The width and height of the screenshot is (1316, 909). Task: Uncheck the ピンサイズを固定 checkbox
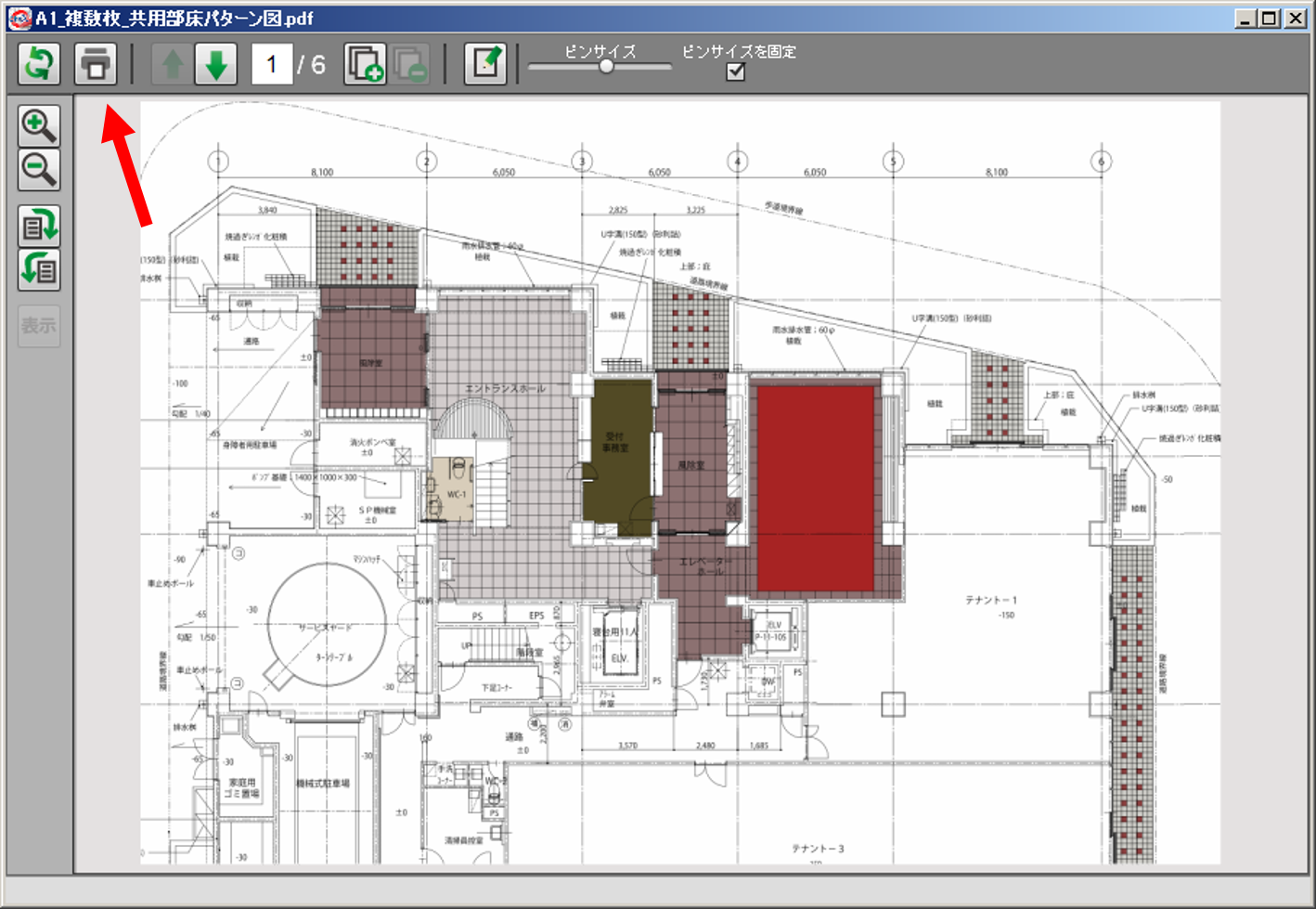coord(734,71)
